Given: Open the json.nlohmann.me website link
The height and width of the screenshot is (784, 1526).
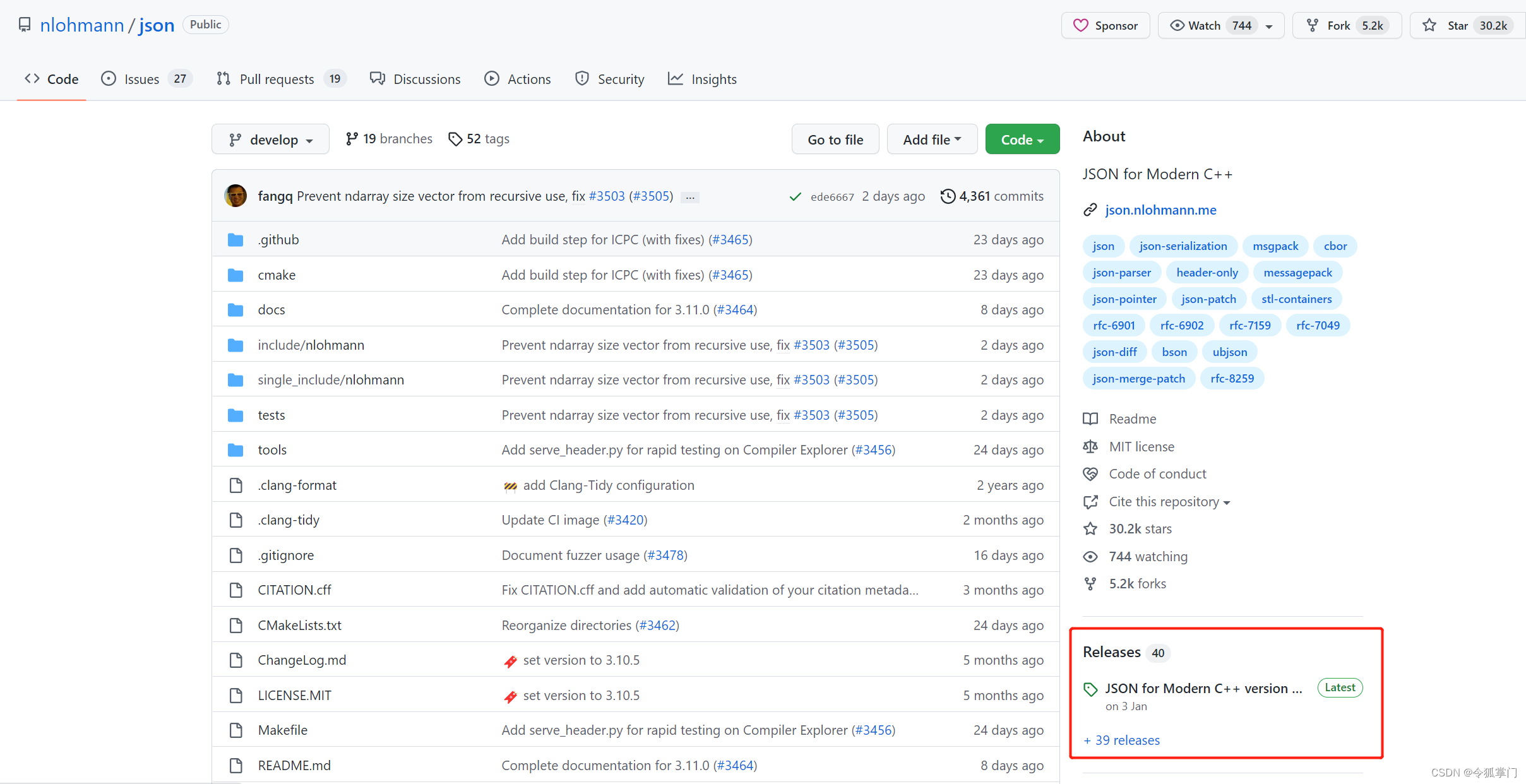Looking at the screenshot, I should pyautogui.click(x=1160, y=210).
